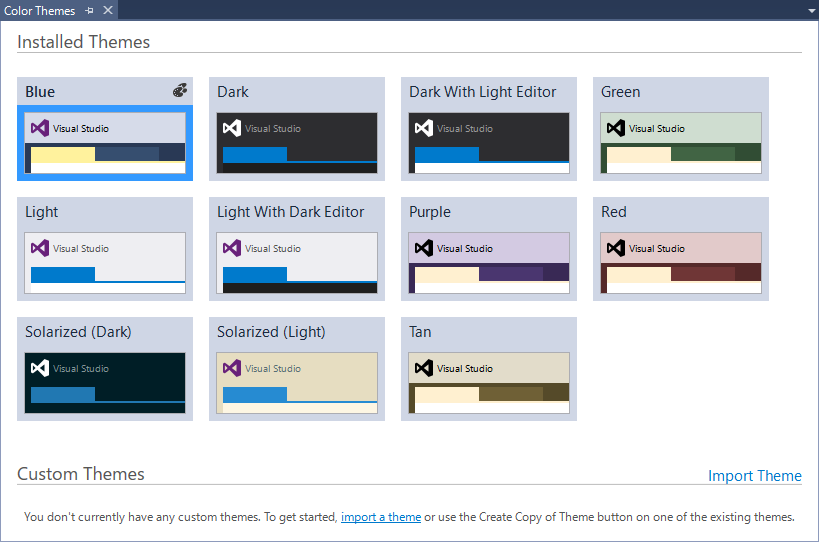This screenshot has height=542, width=819.
Task: Click the Visual Studio logo in Blue preview
Action: coord(40,128)
